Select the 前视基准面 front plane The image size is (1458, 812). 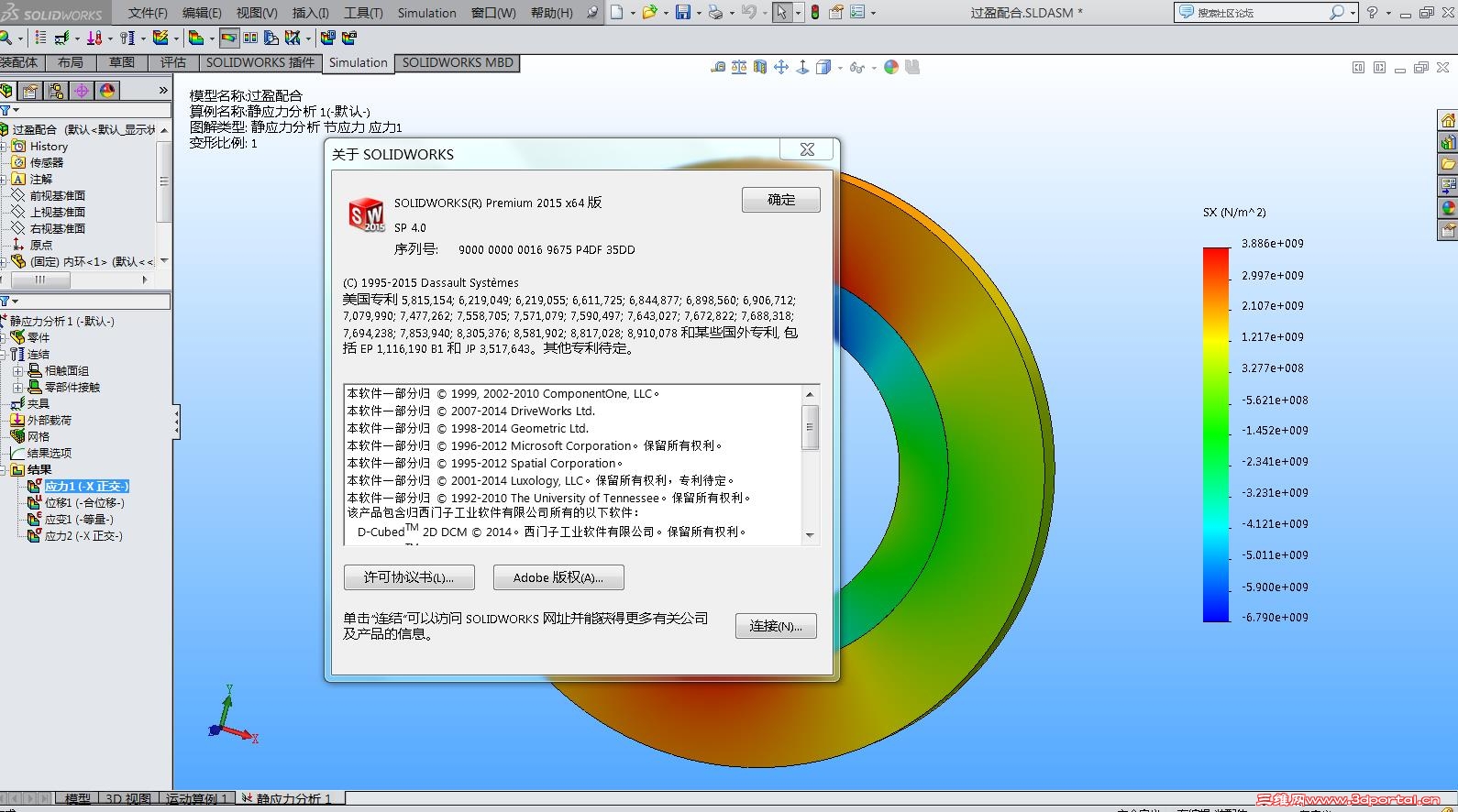click(x=58, y=195)
